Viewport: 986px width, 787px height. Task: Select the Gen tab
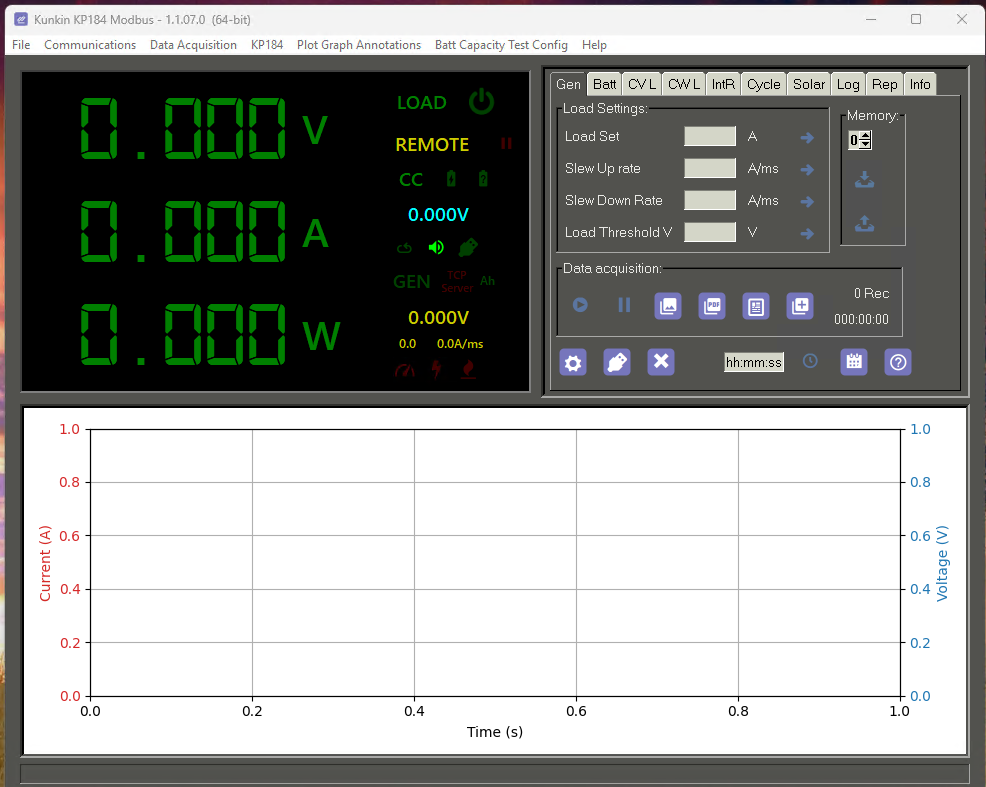568,84
